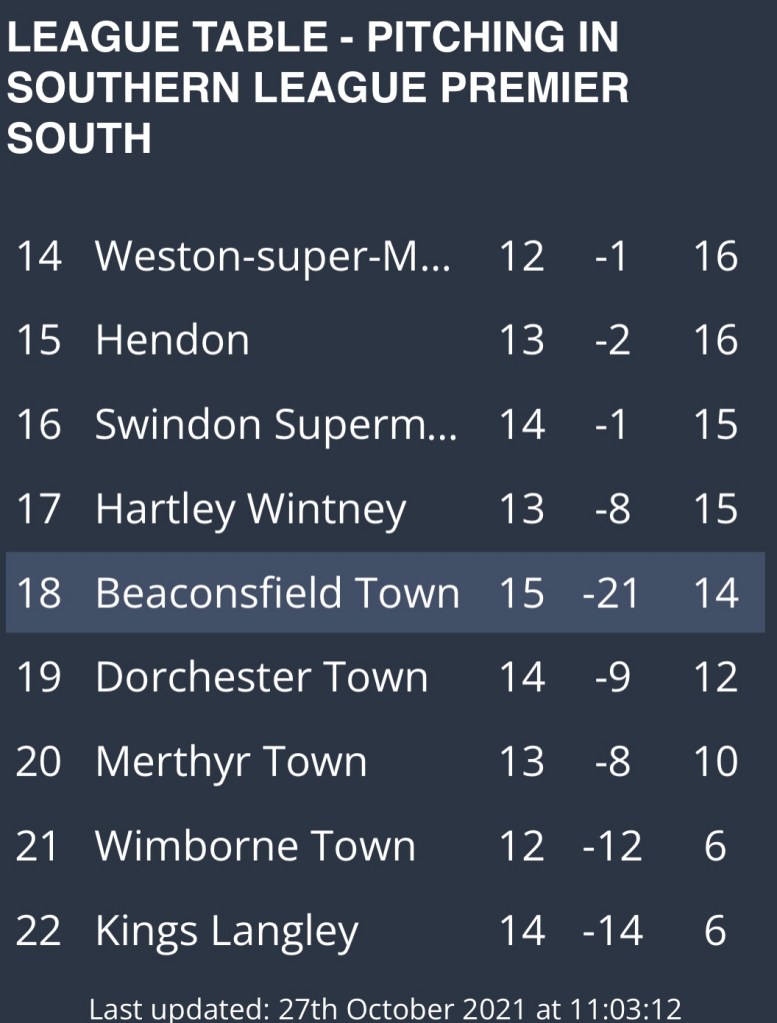Screen dimensions: 777x1023
Task: Click position number 14 in the table
Action: click(39, 257)
